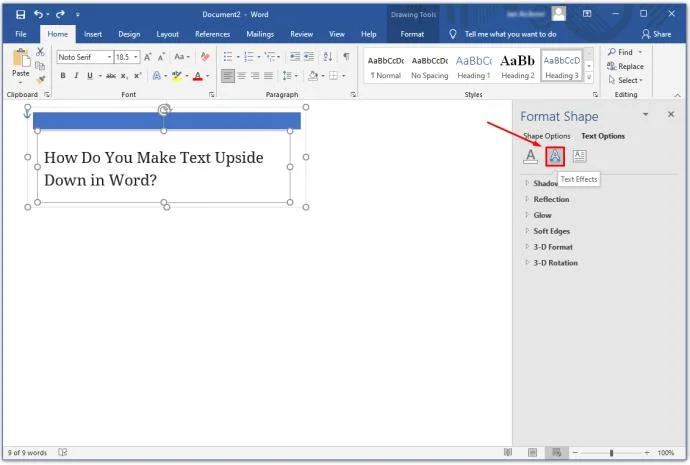
Task: Toggle strikethrough formatting
Action: pyautogui.click(x=111, y=76)
